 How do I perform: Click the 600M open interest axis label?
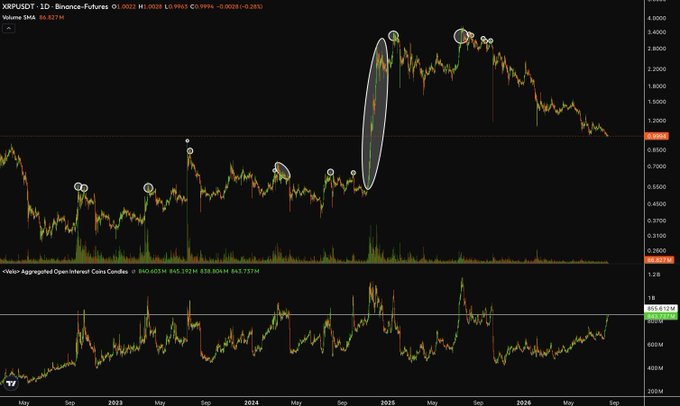click(655, 345)
